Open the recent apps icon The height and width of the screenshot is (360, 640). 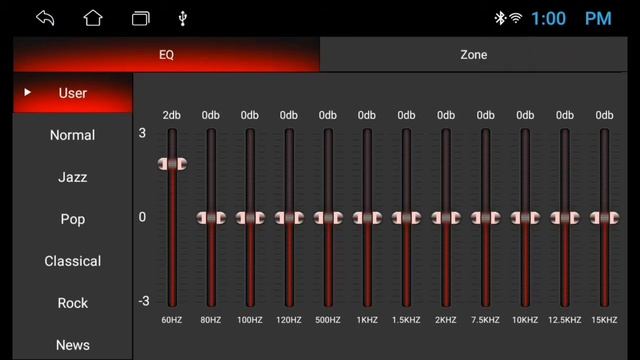point(140,19)
